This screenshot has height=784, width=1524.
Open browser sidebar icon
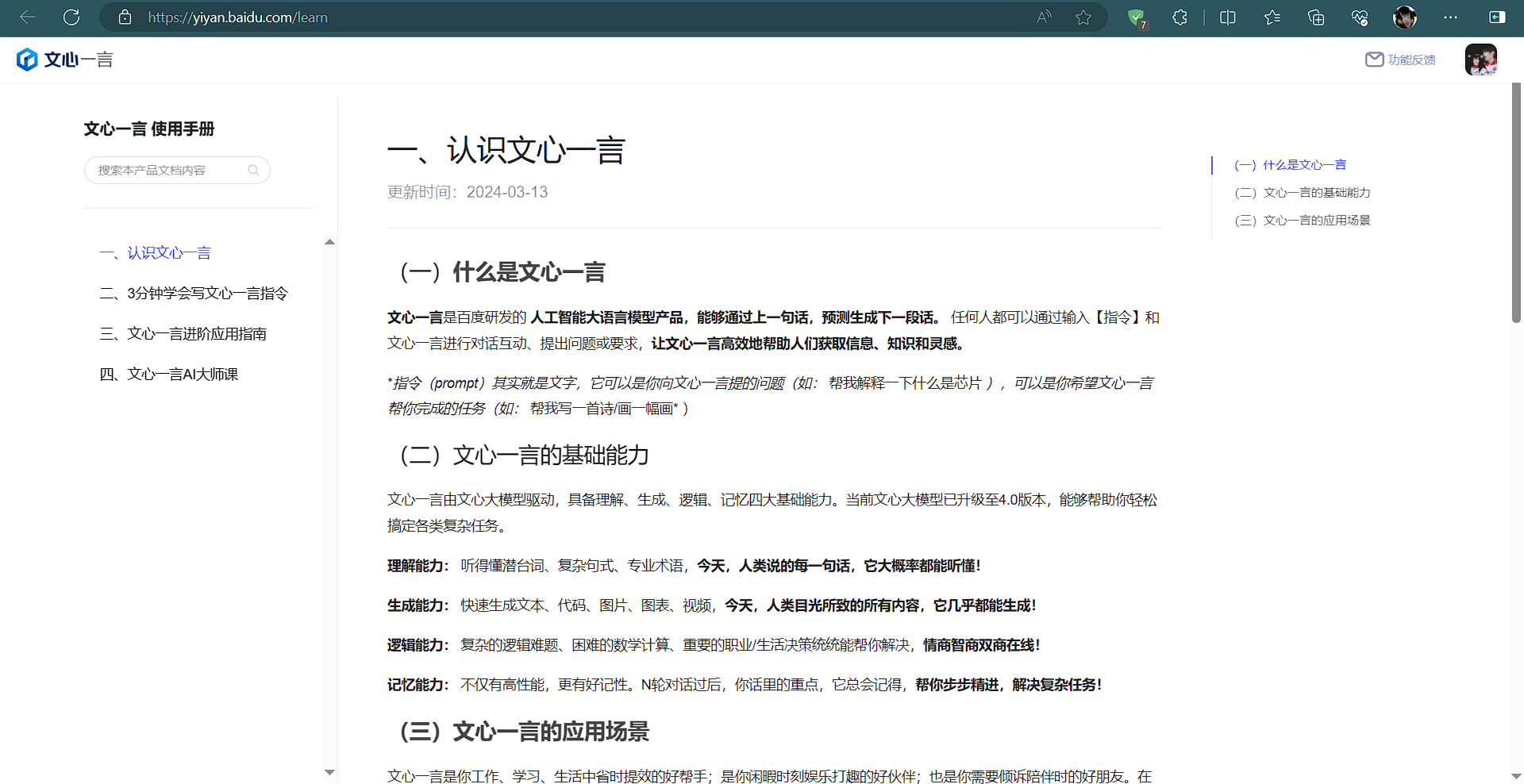[x=1497, y=17]
